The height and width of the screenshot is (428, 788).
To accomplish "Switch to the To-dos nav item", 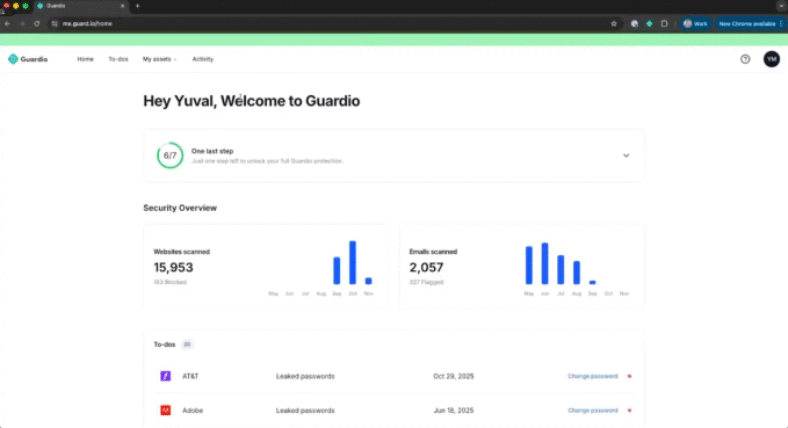I will [118, 59].
